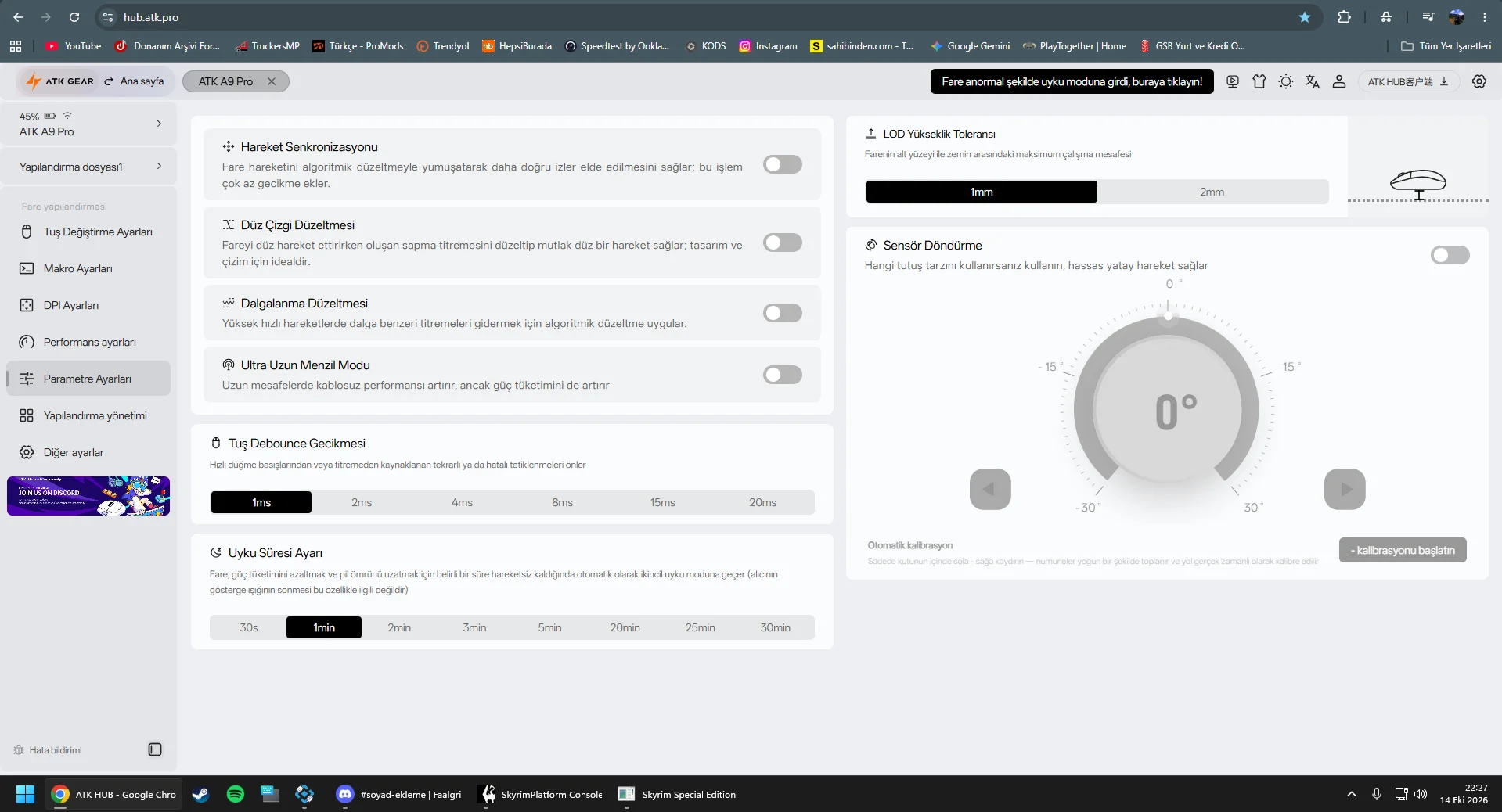Expand the ATK A9 Pro device row

88,124
